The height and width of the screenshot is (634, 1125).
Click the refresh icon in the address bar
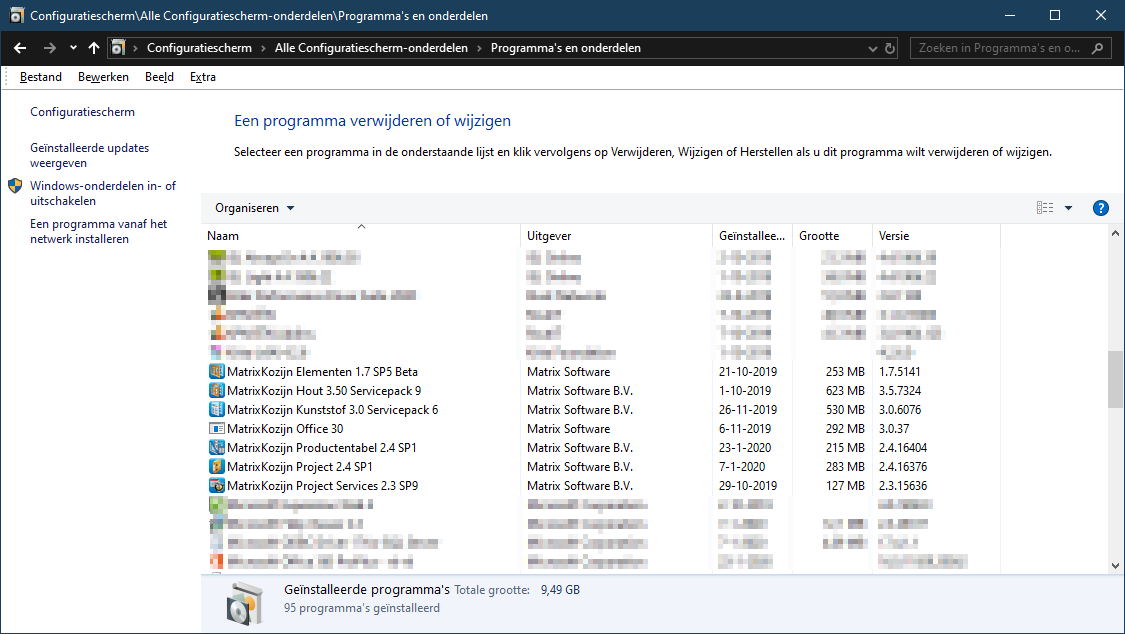[x=889, y=47]
